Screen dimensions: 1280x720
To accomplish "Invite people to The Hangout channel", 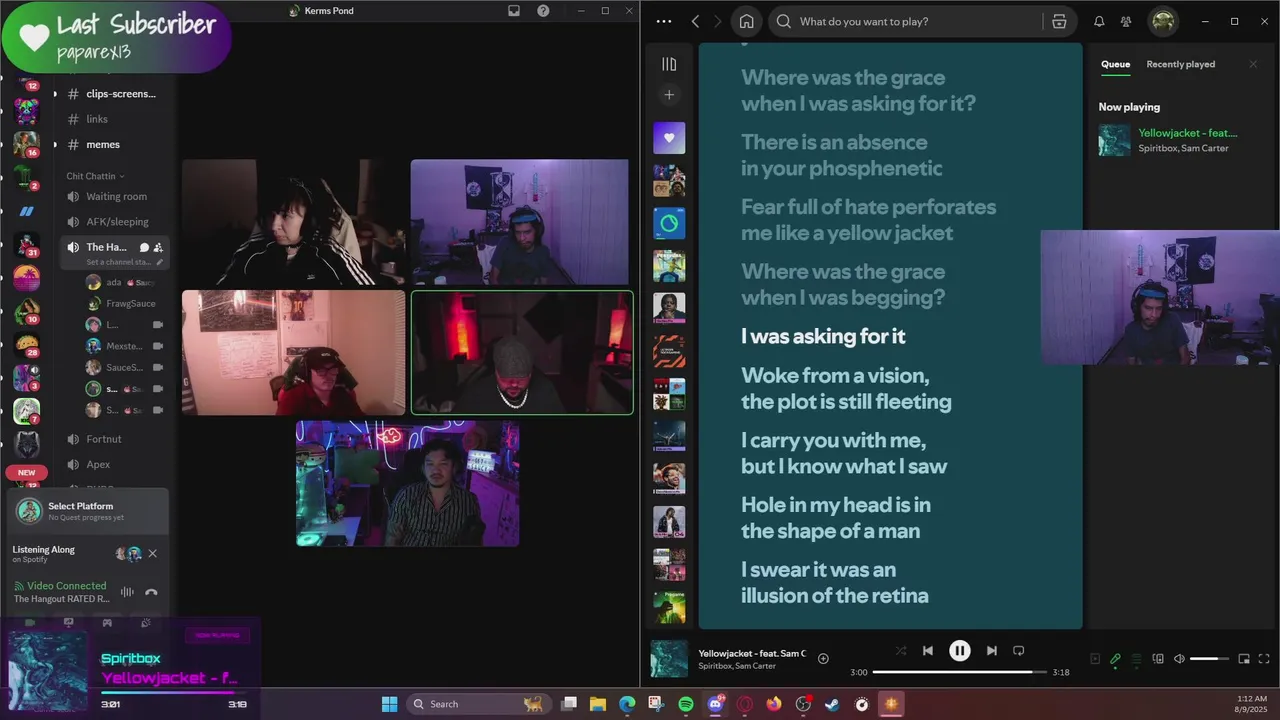I will pyautogui.click(x=158, y=247).
